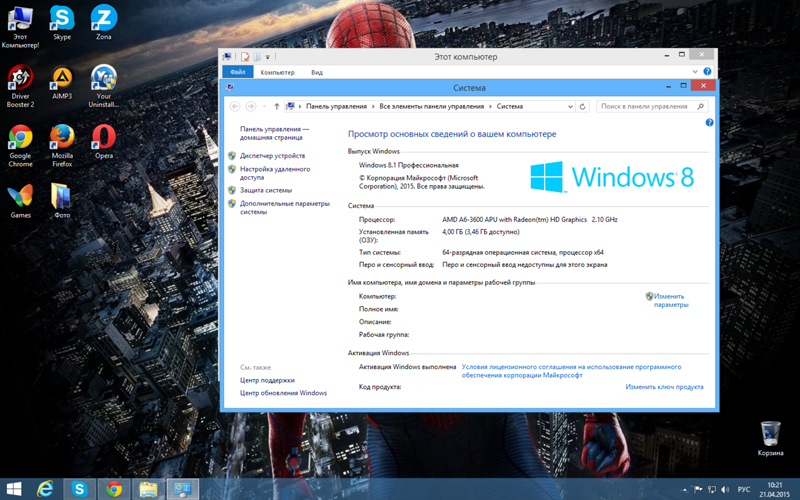
Task: Select the Your Uninstaller desktop icon
Action: (x=104, y=86)
